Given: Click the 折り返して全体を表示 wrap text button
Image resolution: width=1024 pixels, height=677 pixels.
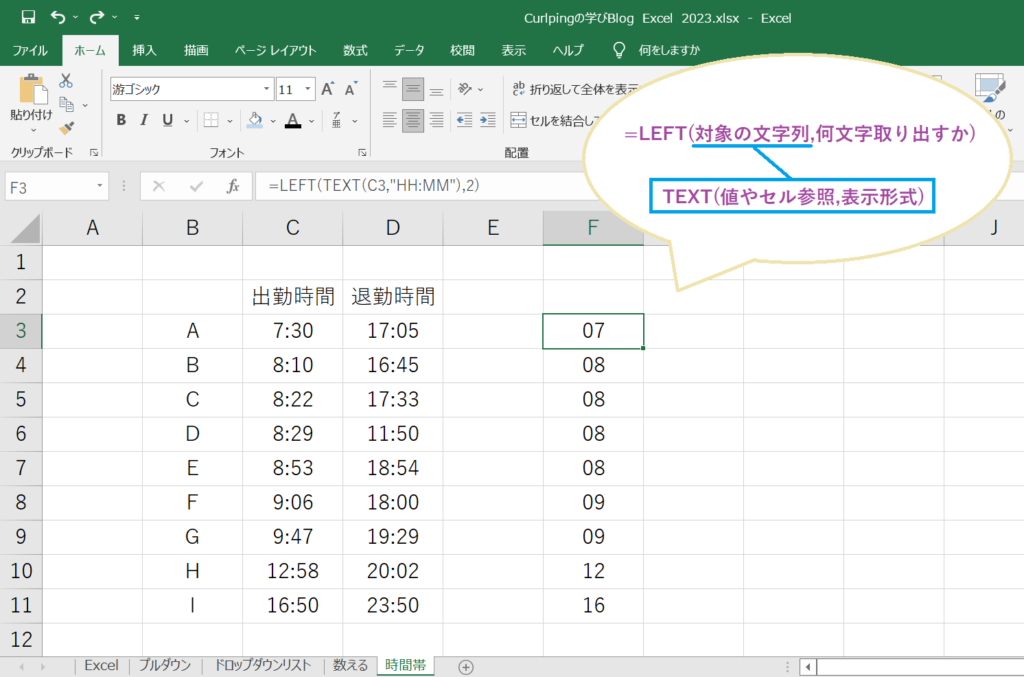Looking at the screenshot, I should click(x=575, y=89).
